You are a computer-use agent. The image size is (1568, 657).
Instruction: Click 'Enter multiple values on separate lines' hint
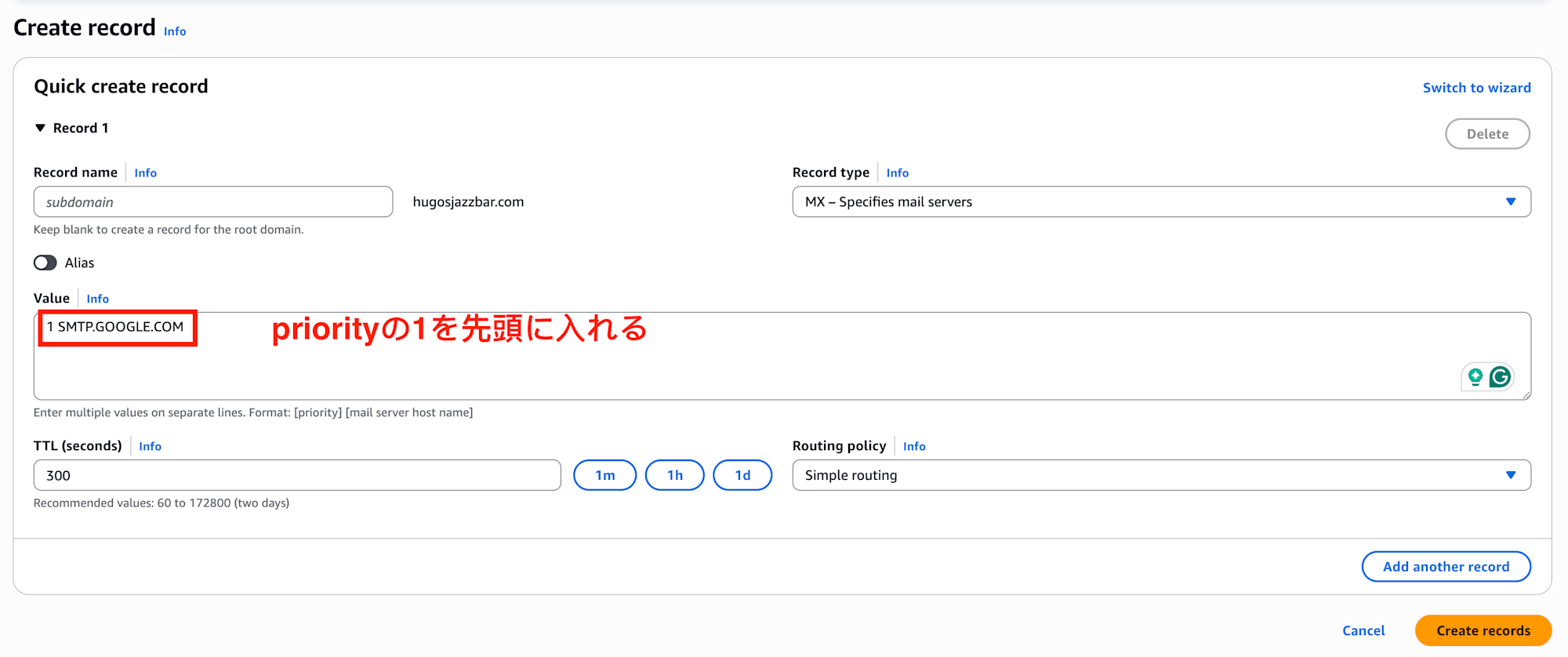[253, 412]
